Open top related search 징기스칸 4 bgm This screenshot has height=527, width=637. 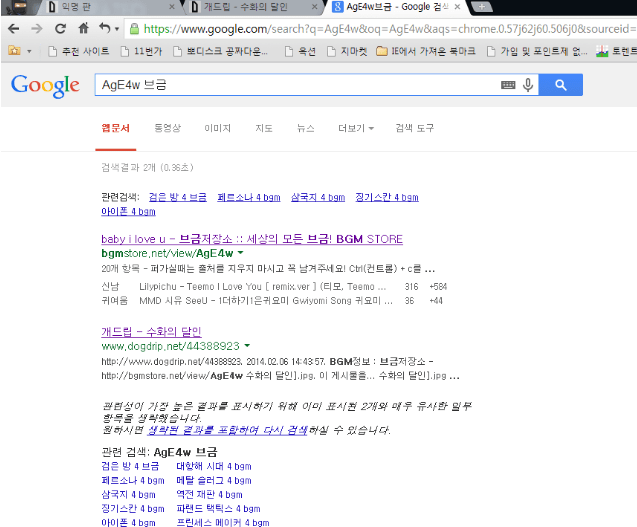387,197
